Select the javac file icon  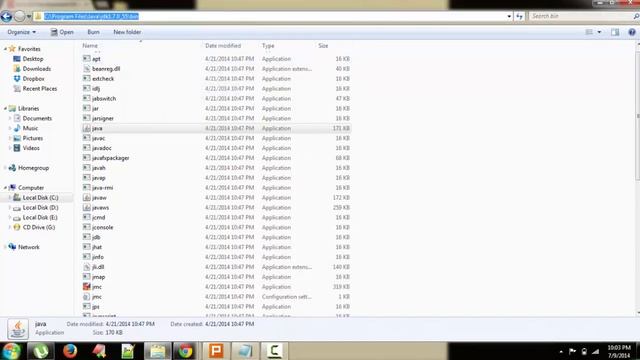pyautogui.click(x=87, y=138)
